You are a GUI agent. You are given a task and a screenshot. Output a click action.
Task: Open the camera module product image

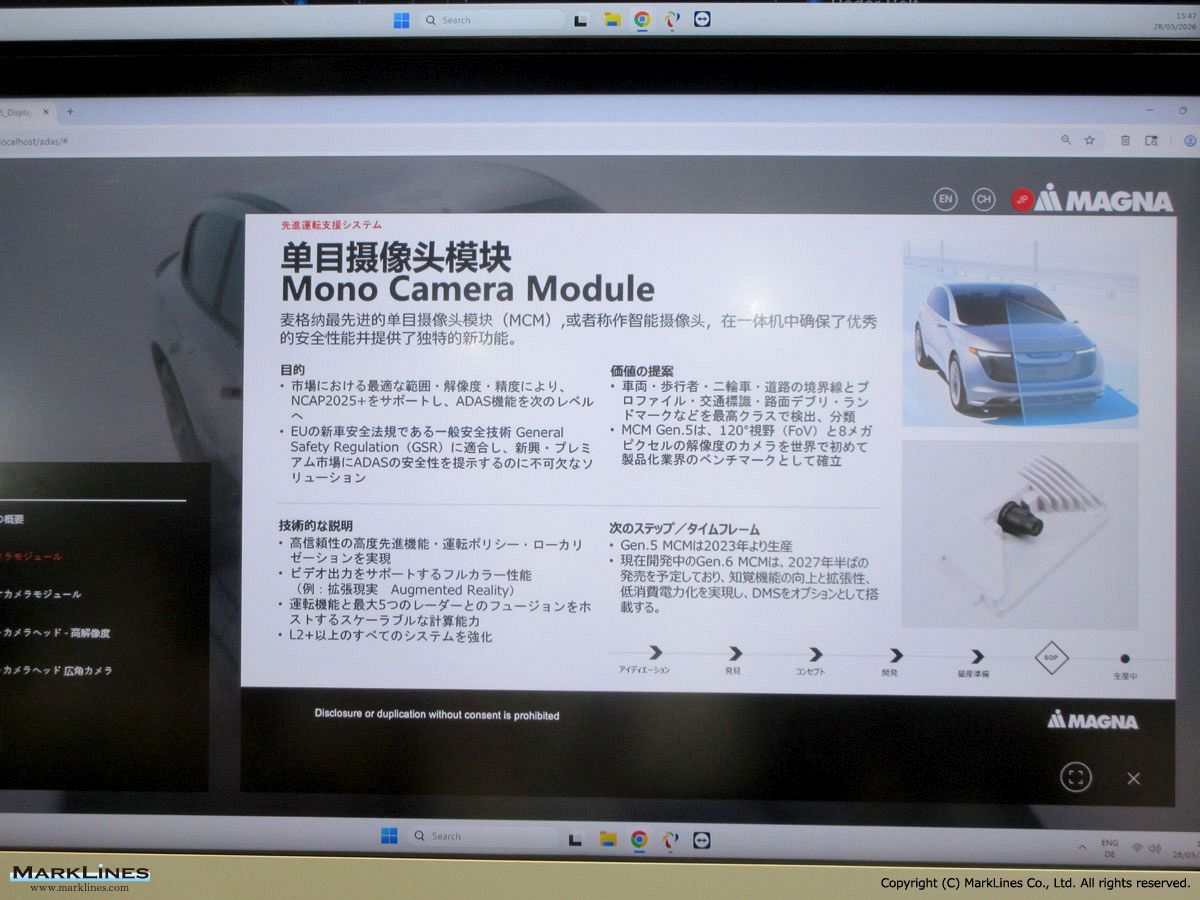pyautogui.click(x=1020, y=535)
